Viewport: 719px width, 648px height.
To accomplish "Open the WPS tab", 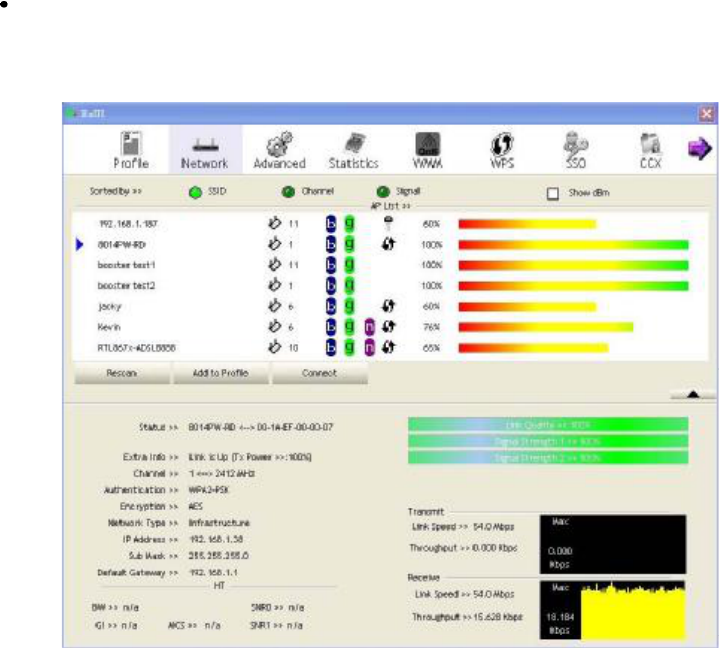I will click(x=502, y=150).
